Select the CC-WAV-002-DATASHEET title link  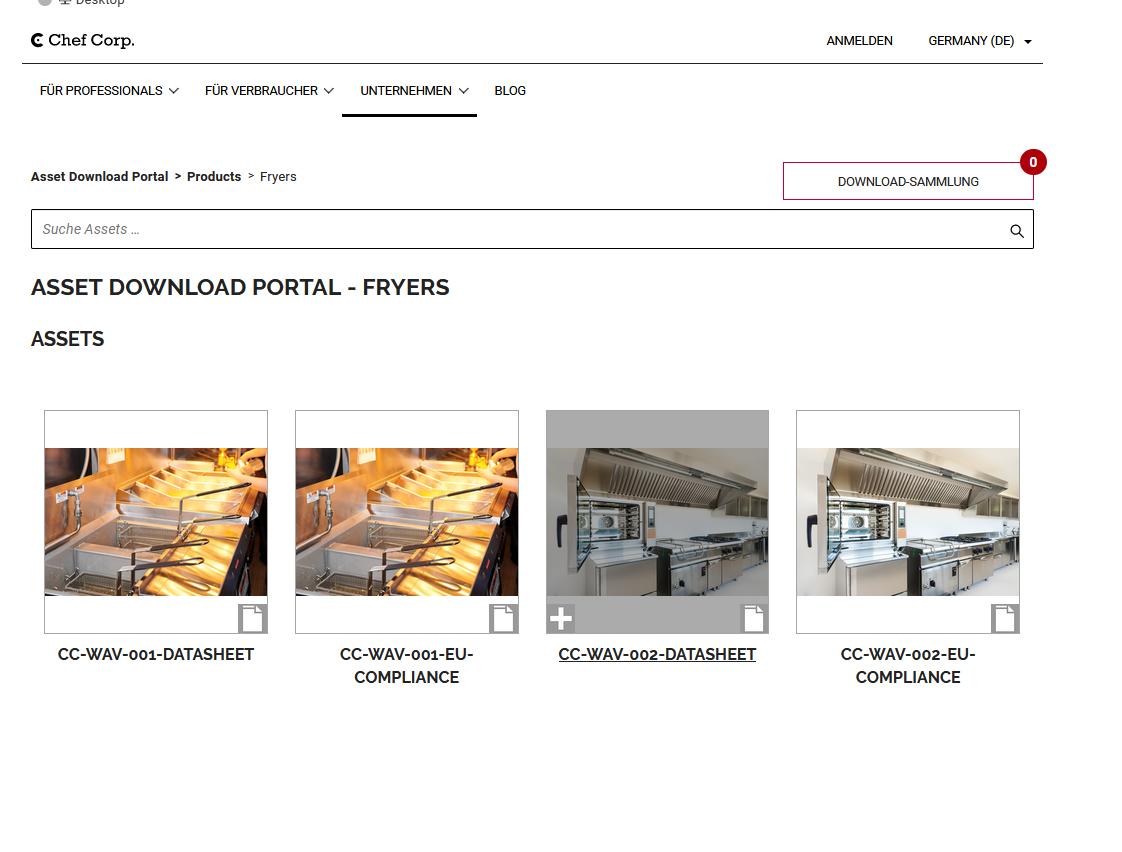[x=657, y=654]
